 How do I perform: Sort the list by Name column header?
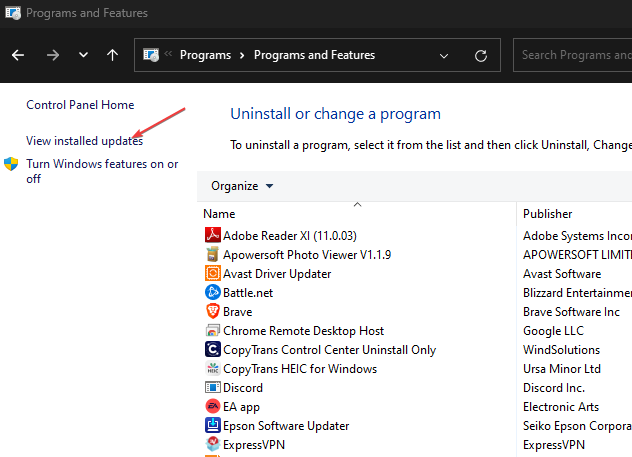220,214
